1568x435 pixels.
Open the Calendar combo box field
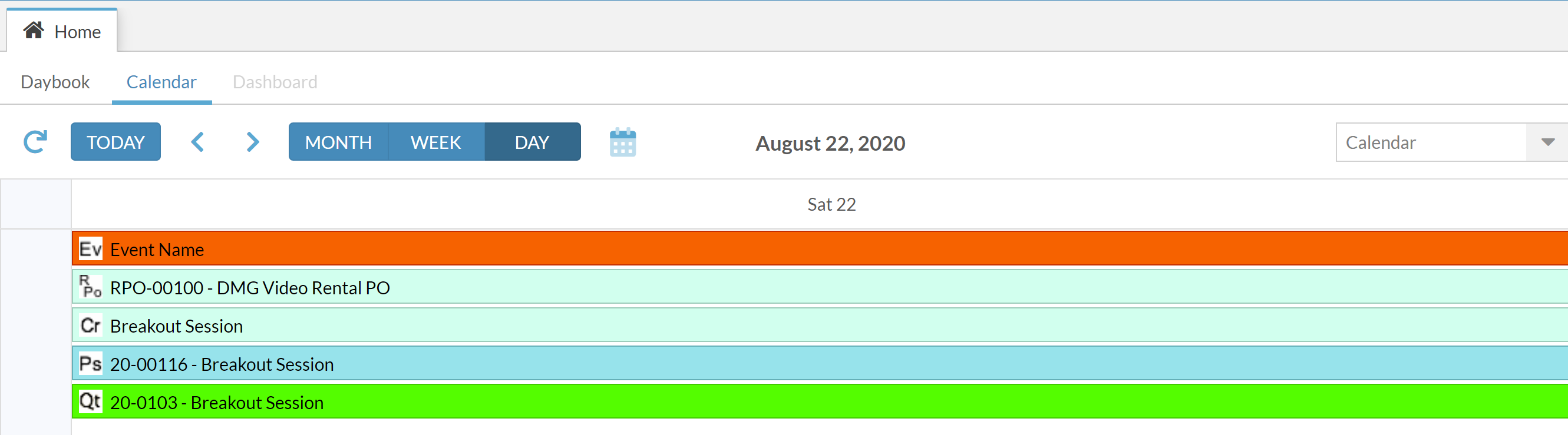1451,142
